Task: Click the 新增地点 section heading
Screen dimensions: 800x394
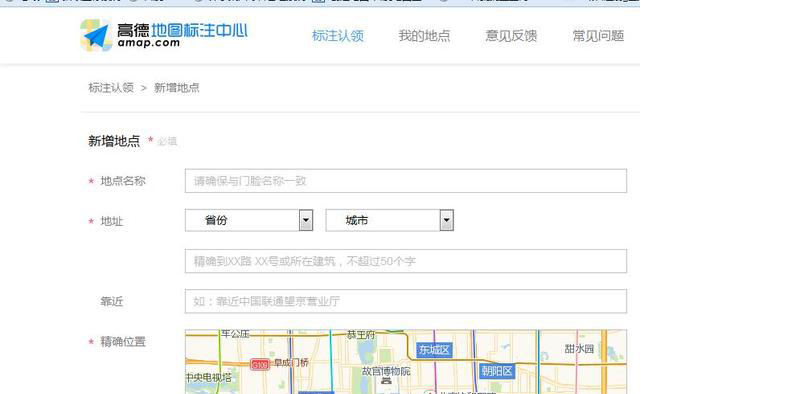Action: coord(114,141)
